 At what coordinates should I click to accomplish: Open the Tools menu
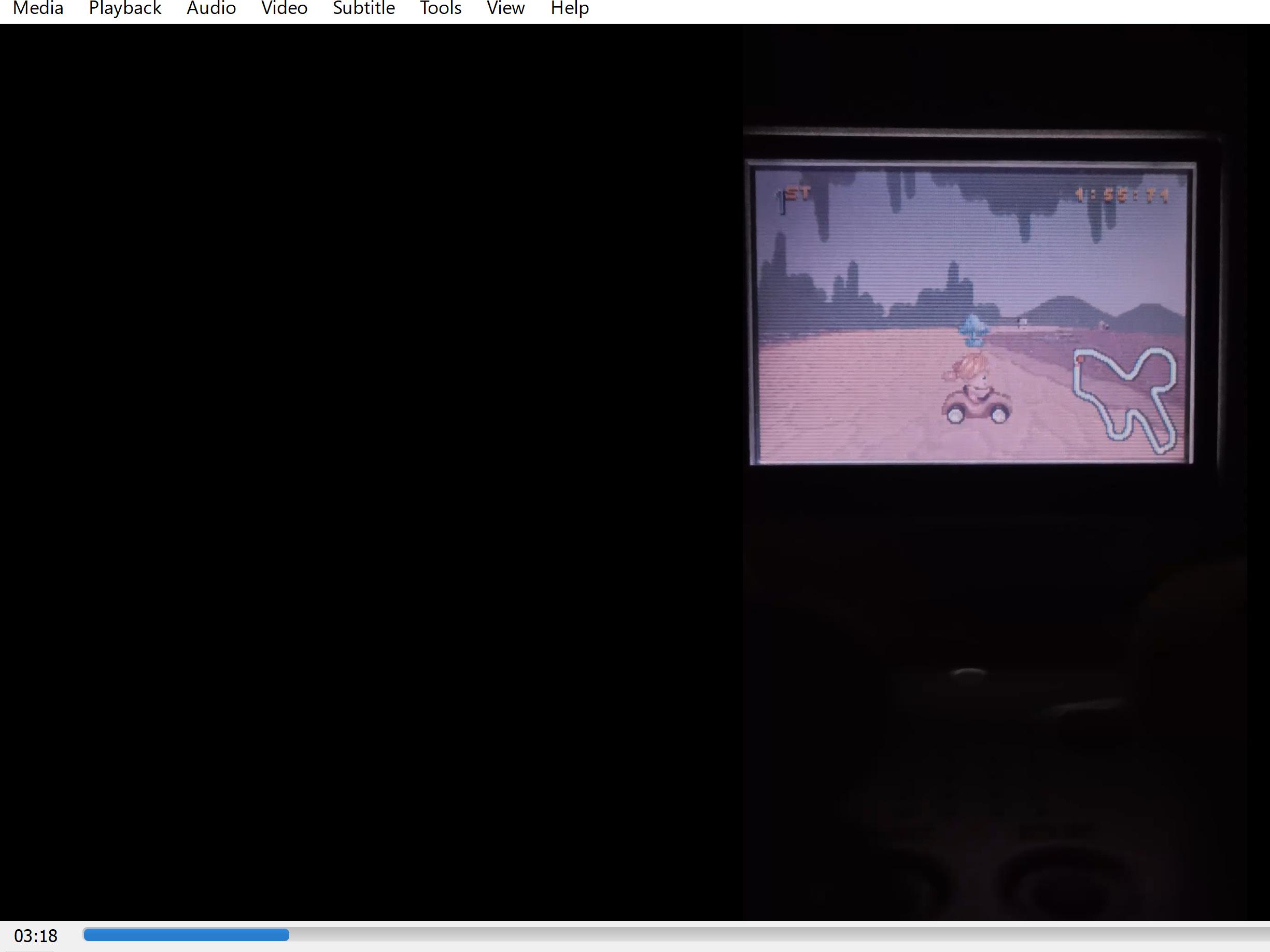441,9
